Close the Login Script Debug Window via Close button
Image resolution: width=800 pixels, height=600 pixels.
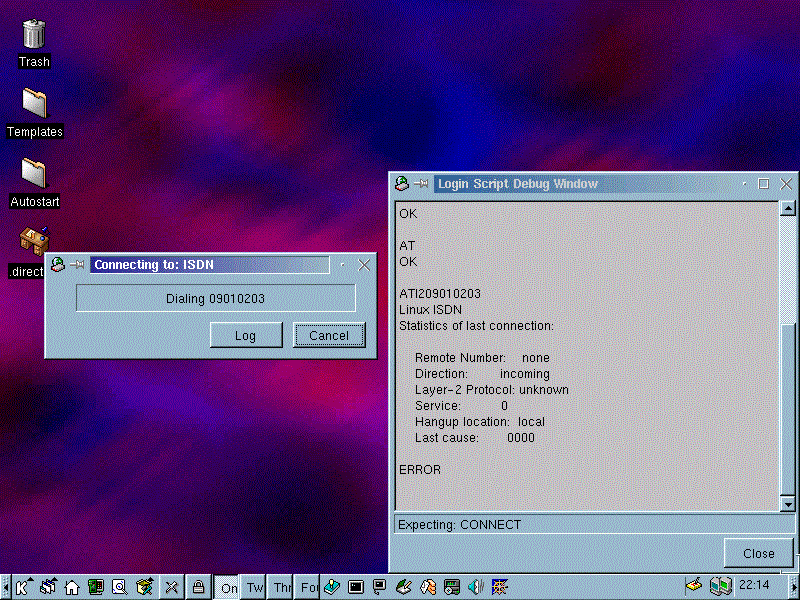[758, 553]
